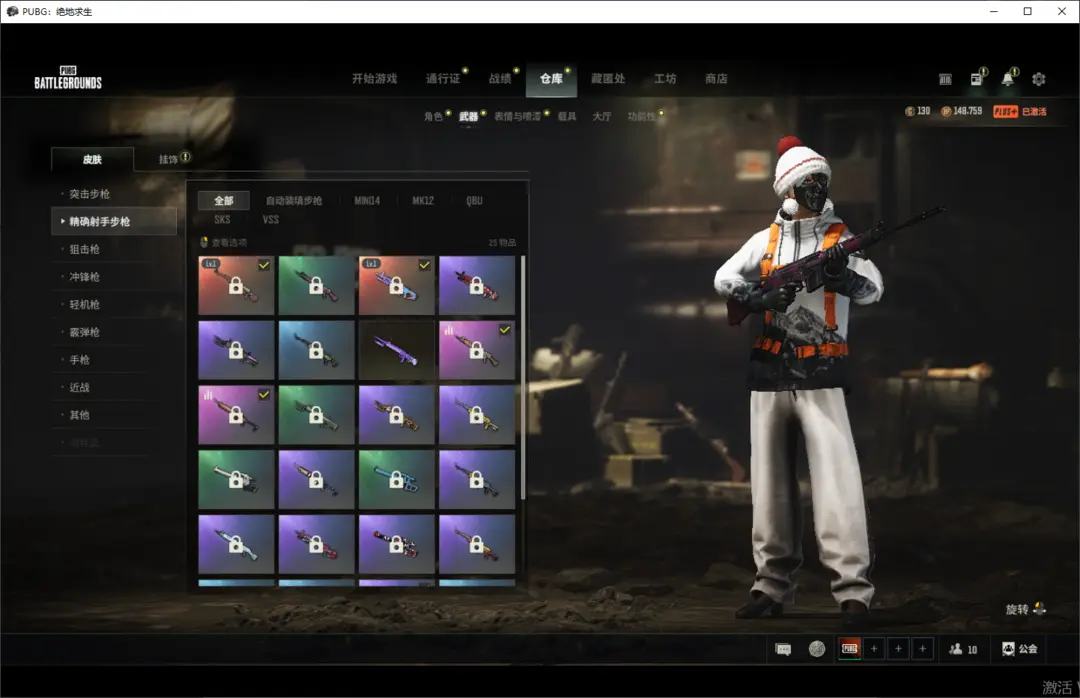
Task: Open the 表情与喷漆 sub-tab
Action: (517, 116)
